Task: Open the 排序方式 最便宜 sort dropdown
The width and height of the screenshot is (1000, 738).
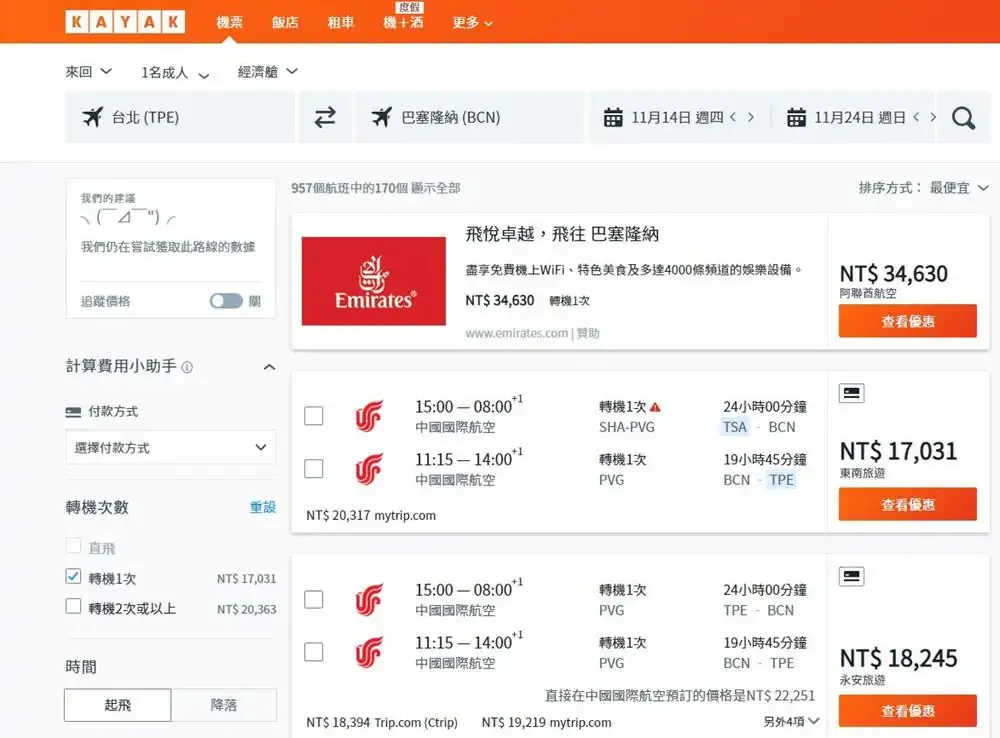Action: pyautogui.click(x=923, y=188)
